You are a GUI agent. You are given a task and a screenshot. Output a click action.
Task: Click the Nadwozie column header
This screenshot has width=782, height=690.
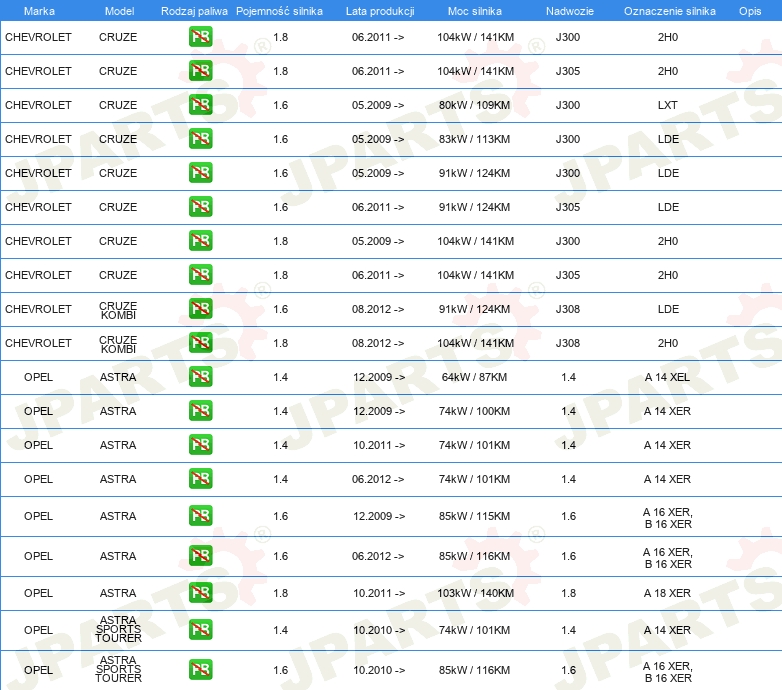[x=570, y=11]
